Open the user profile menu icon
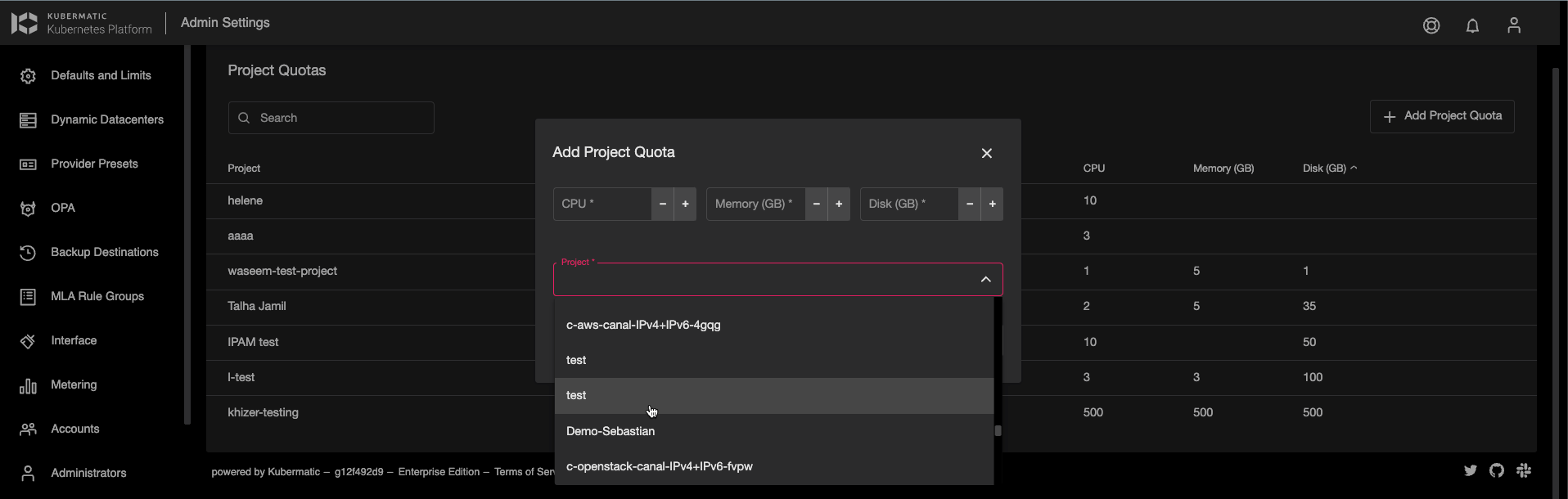Image resolution: width=1568 pixels, height=499 pixels. click(x=1514, y=25)
